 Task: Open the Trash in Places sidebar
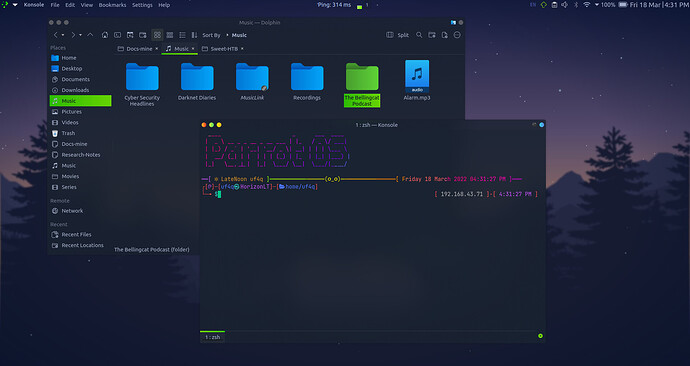click(x=68, y=133)
